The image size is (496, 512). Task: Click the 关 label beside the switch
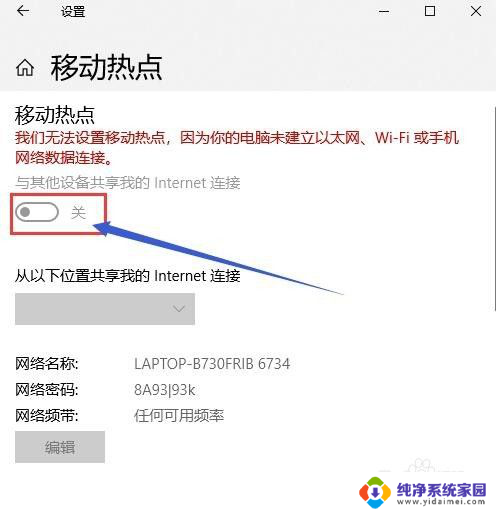click(x=79, y=212)
